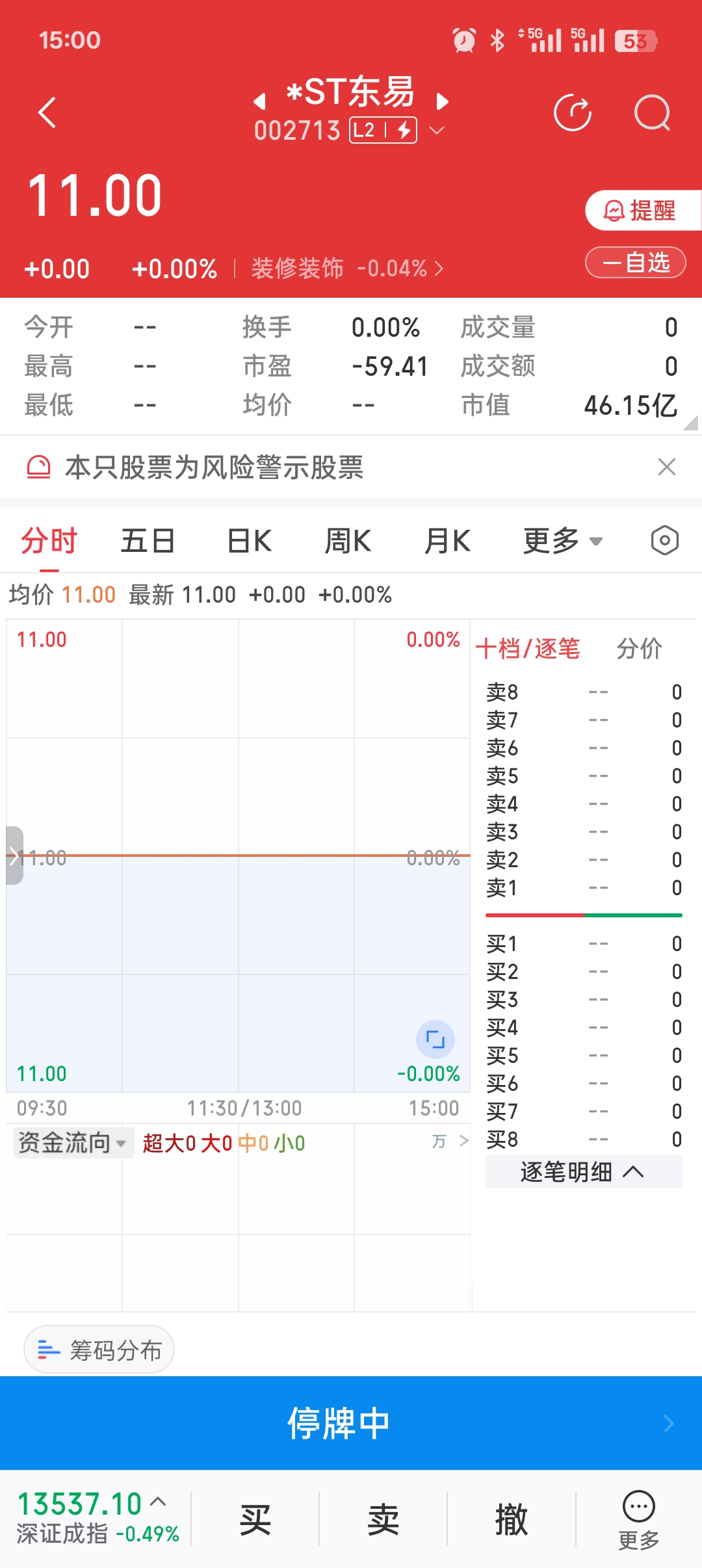The image size is (702, 1568).
Task: Tap the 卖 sell button
Action: (x=383, y=1519)
